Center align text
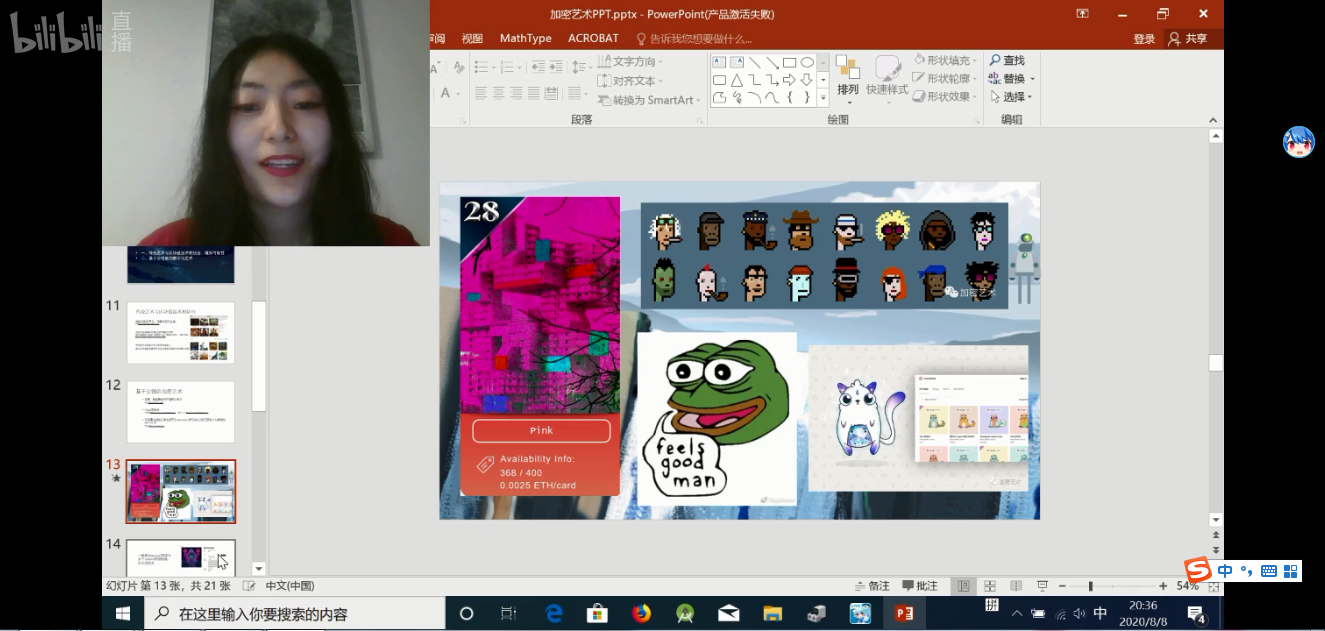The height and width of the screenshot is (631, 1325). click(x=499, y=93)
